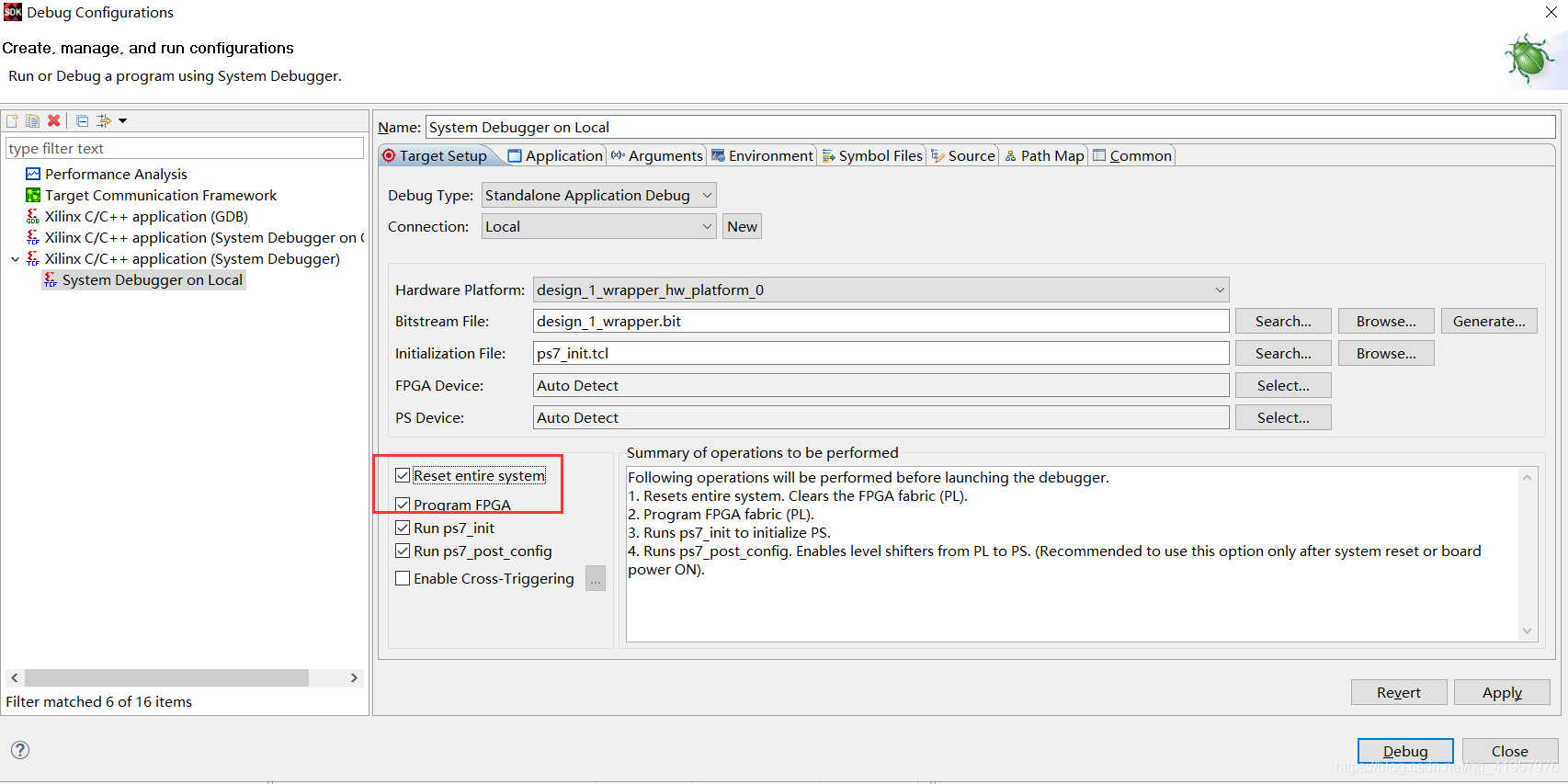The height and width of the screenshot is (784, 1568).
Task: Collapse Xilinx C/C++ application (System Debugger) node
Action: coord(15,259)
